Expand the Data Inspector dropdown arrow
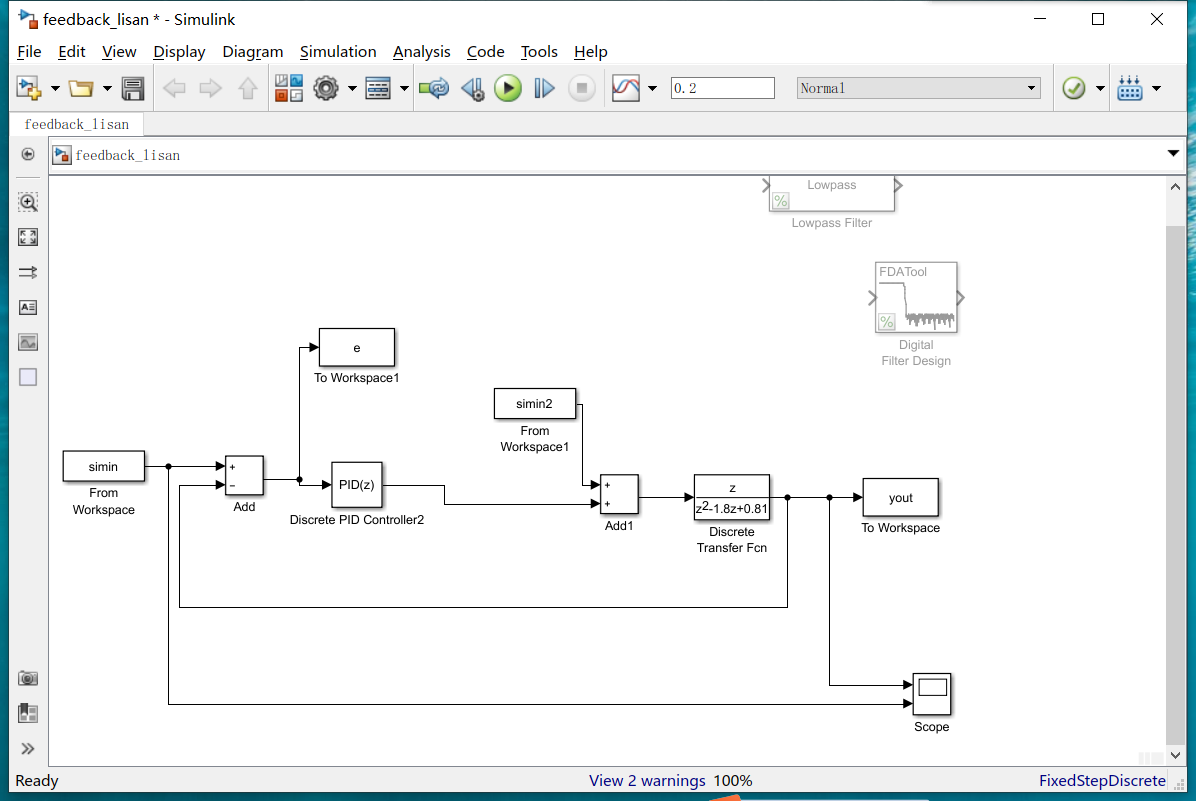 point(652,88)
